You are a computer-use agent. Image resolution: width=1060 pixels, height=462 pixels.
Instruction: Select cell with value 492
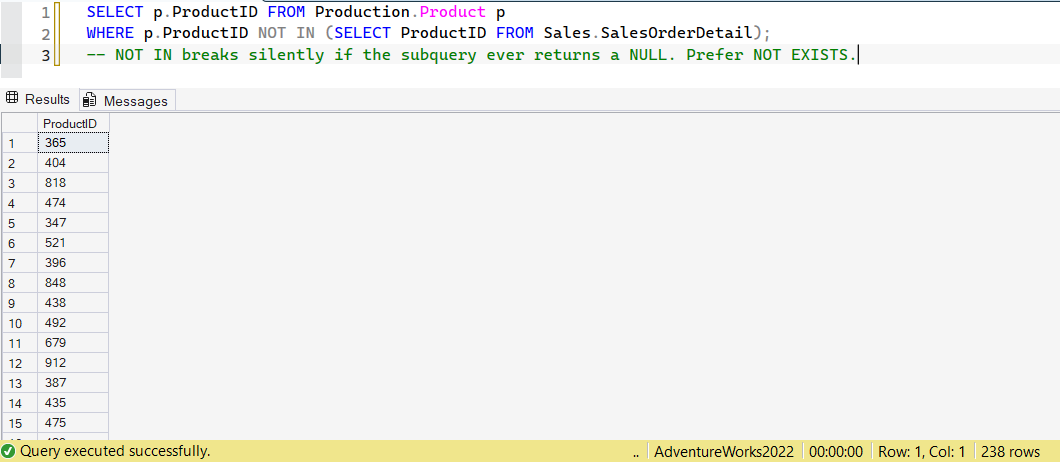73,323
